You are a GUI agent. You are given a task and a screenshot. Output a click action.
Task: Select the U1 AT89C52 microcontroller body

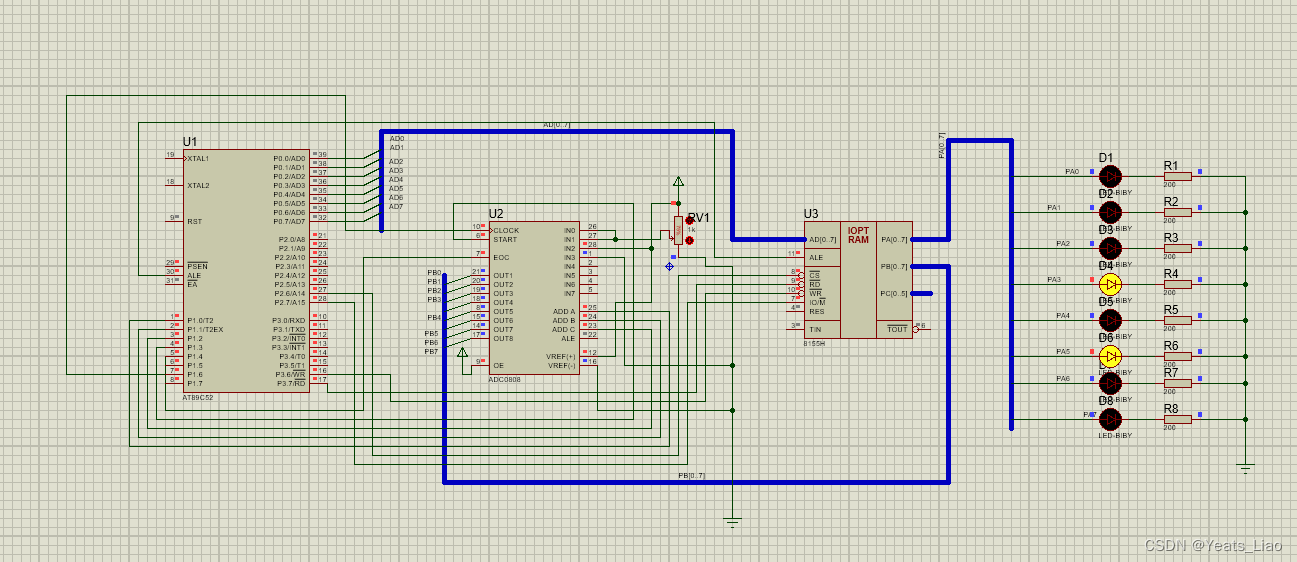pos(247,270)
